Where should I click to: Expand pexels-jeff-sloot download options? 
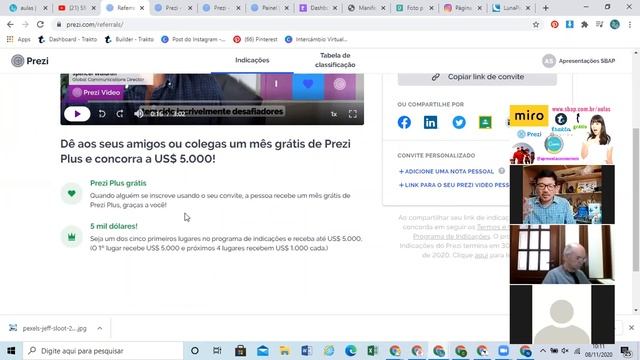click(100, 328)
